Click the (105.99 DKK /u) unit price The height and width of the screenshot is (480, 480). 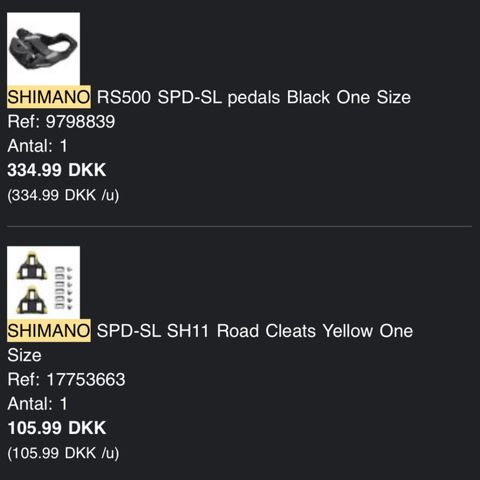tap(63, 453)
